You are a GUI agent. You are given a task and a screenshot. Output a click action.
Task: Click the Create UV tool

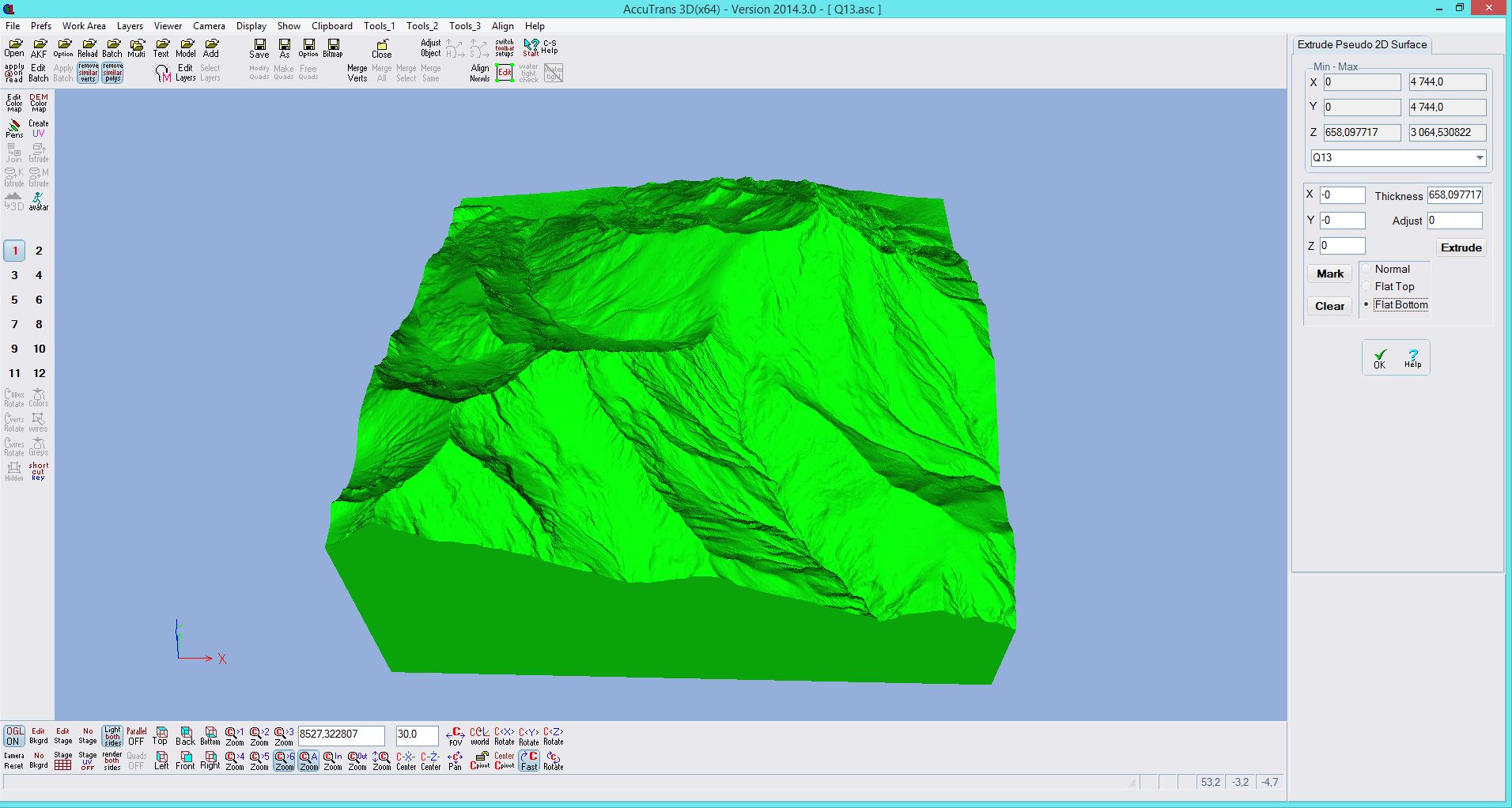point(39,129)
